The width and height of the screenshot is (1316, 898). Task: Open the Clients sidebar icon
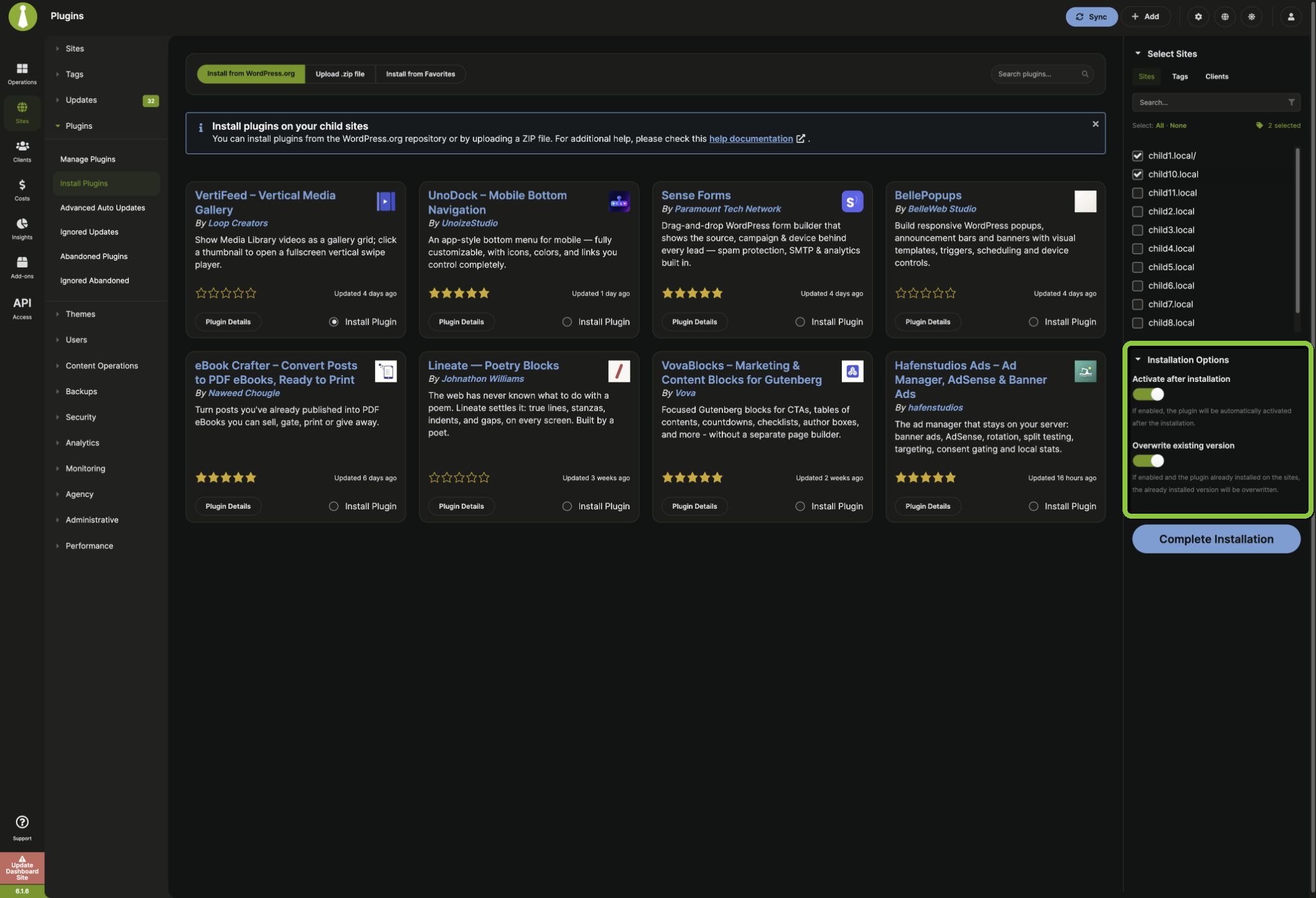tap(22, 151)
